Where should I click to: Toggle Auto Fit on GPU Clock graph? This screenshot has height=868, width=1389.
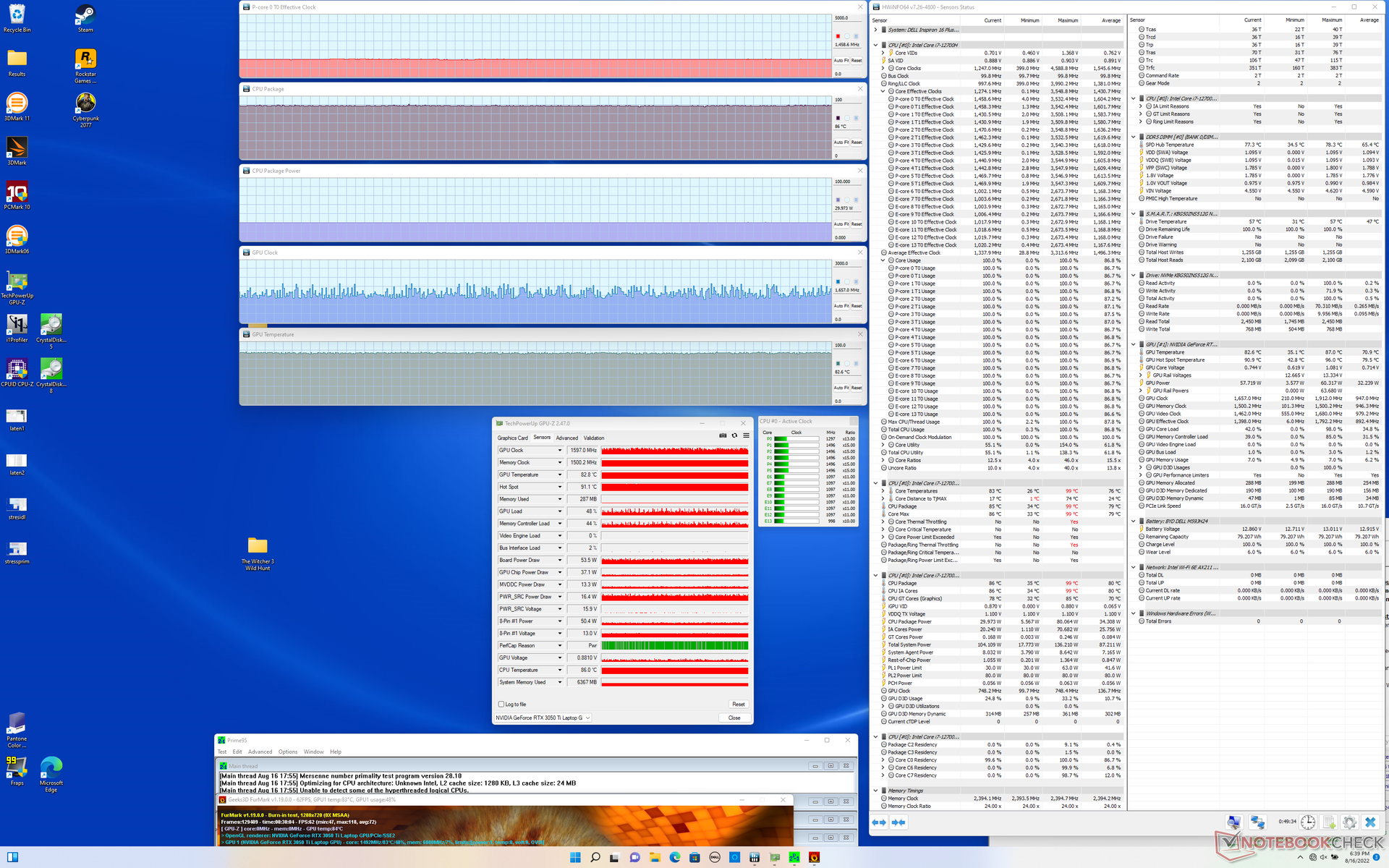point(841,306)
